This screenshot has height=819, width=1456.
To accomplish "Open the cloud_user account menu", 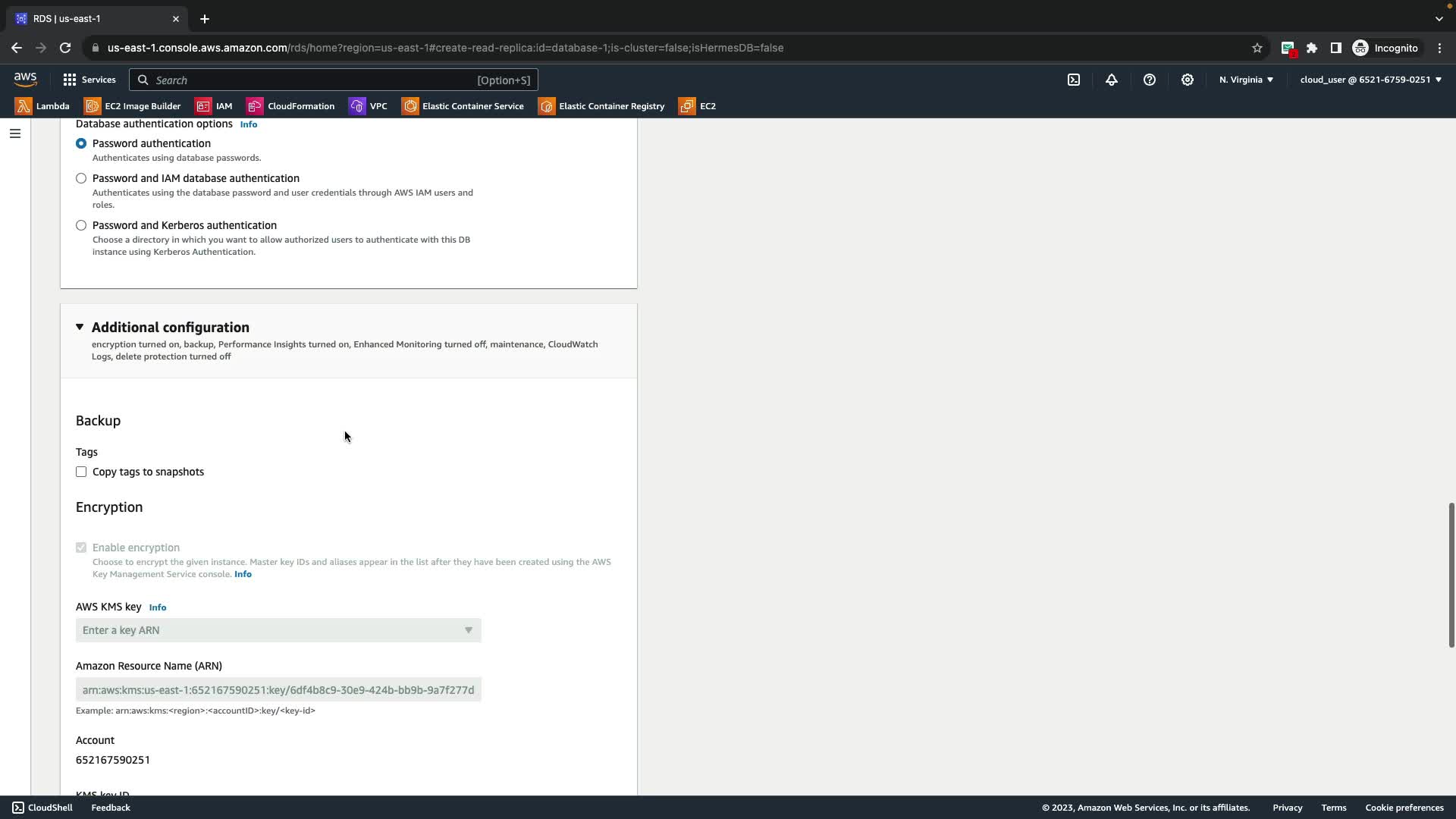I will coord(1370,80).
